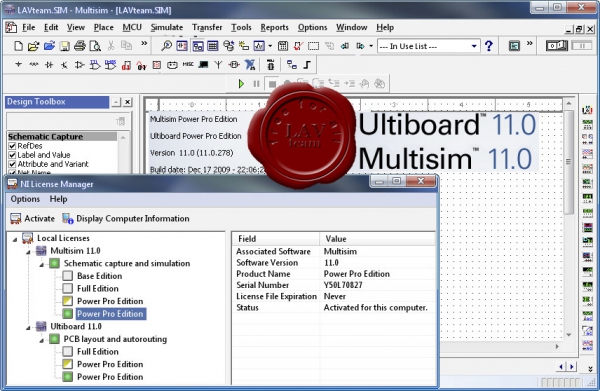Click Activate in NI License Manager

tap(33, 218)
